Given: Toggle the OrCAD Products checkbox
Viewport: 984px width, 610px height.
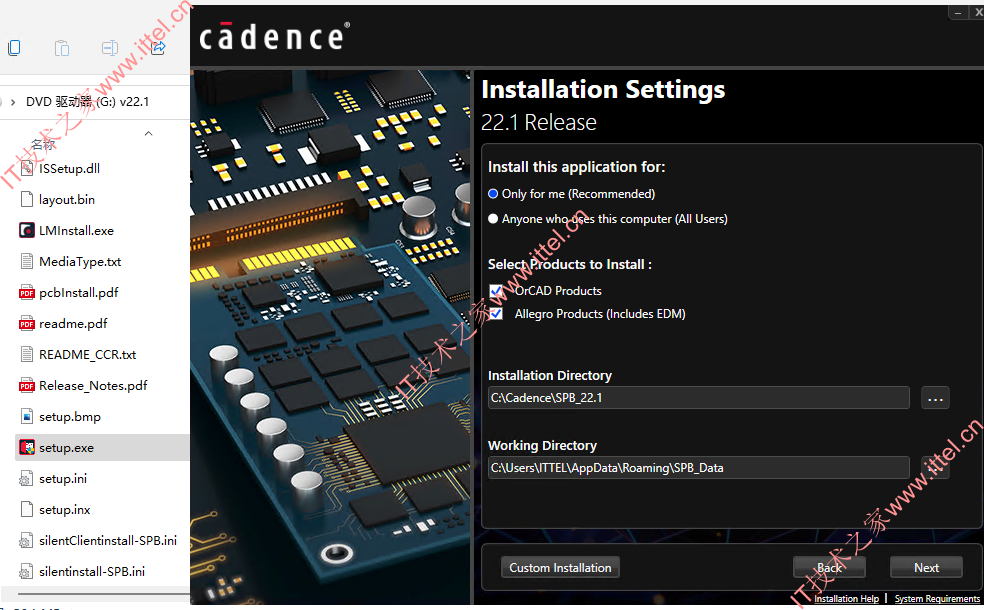Looking at the screenshot, I should (x=496, y=291).
